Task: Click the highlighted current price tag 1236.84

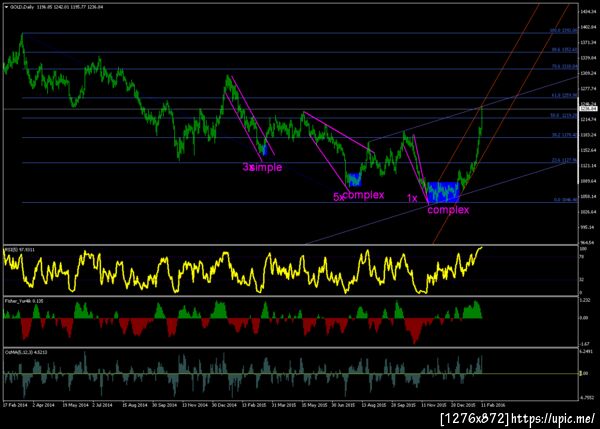Action: [588, 109]
